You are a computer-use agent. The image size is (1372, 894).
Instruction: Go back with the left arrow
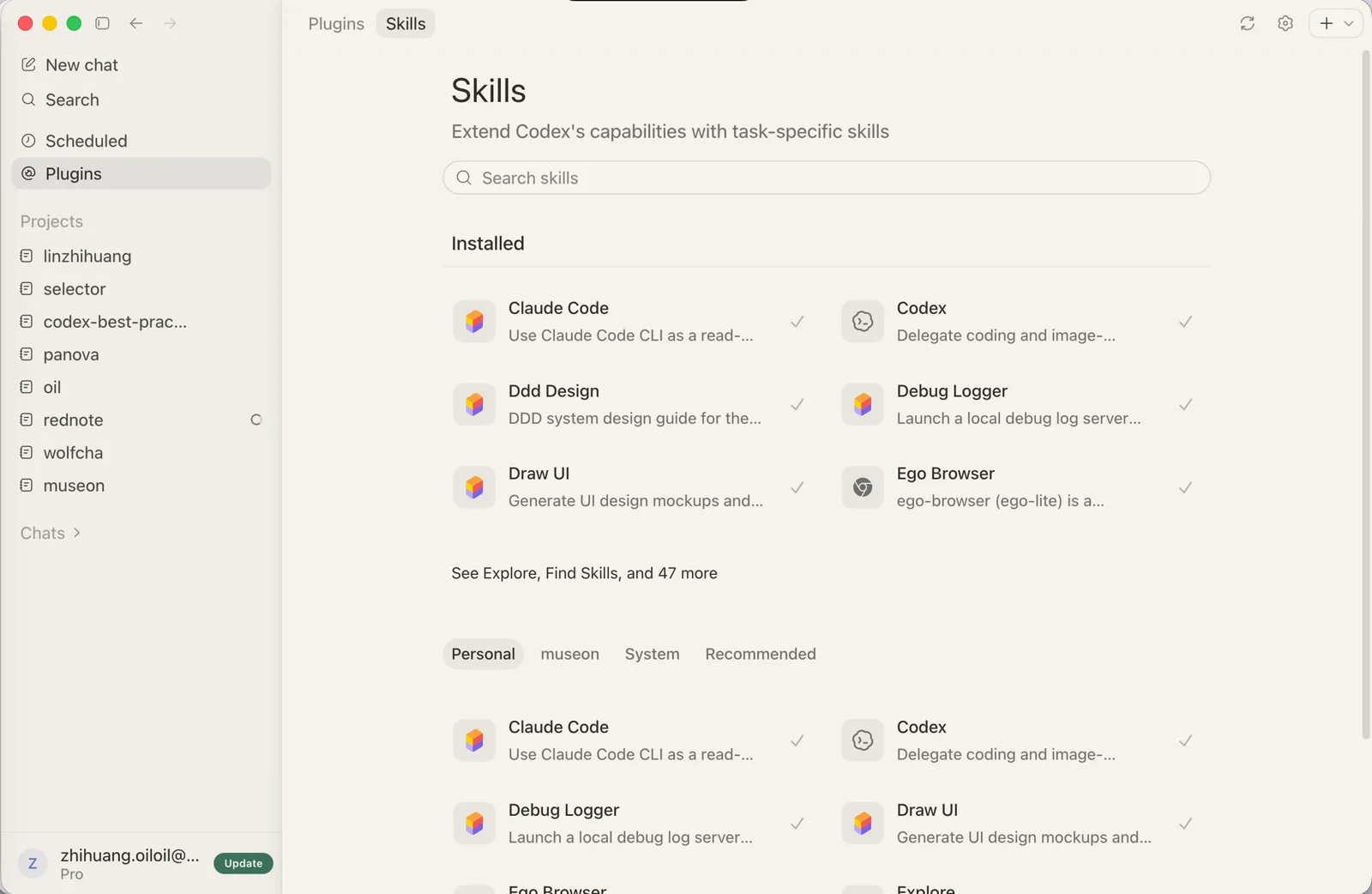point(135,23)
